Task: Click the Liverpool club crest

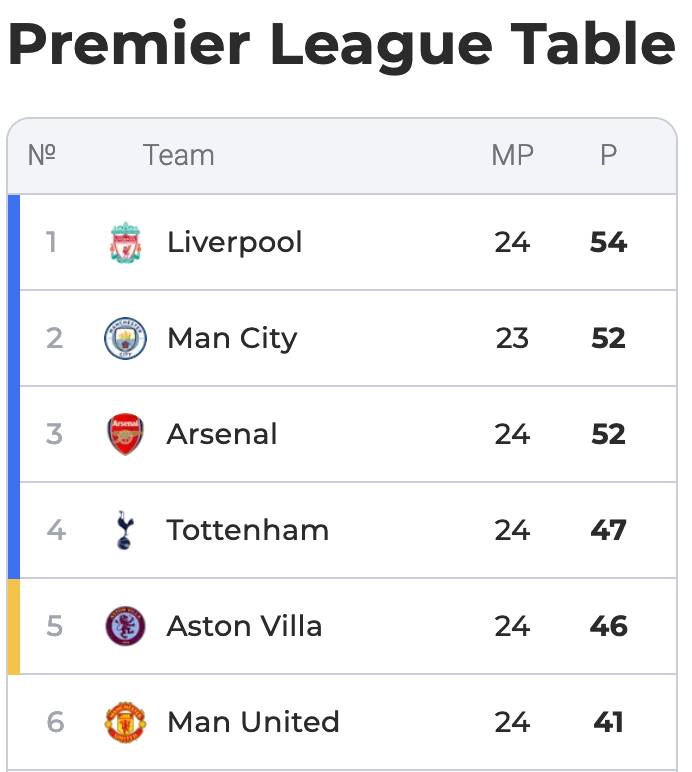Action: pos(125,242)
